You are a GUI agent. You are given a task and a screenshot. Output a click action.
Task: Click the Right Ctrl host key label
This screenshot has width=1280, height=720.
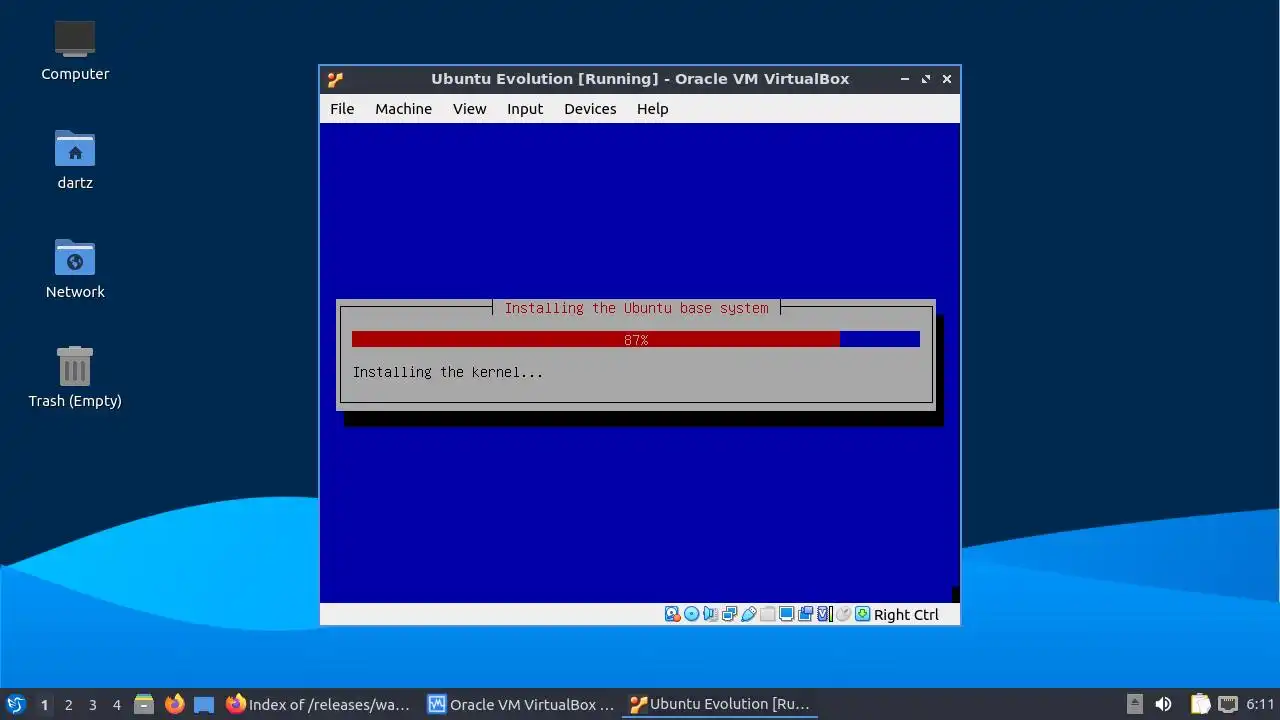[906, 615]
